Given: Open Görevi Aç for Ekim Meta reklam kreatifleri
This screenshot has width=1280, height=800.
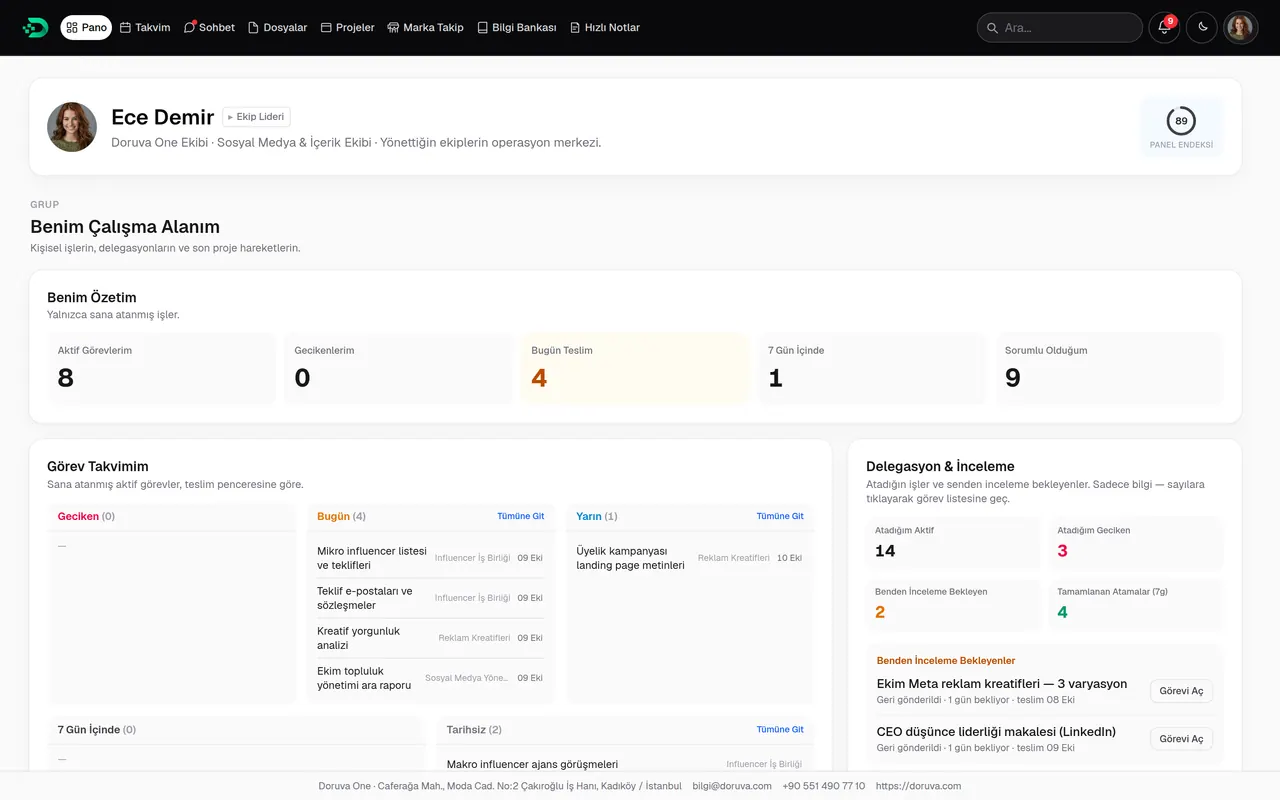Looking at the screenshot, I should [x=1181, y=691].
